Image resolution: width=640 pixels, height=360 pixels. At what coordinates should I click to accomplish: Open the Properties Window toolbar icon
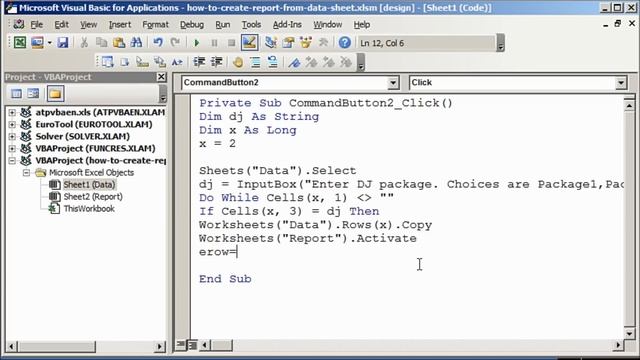click(288, 42)
